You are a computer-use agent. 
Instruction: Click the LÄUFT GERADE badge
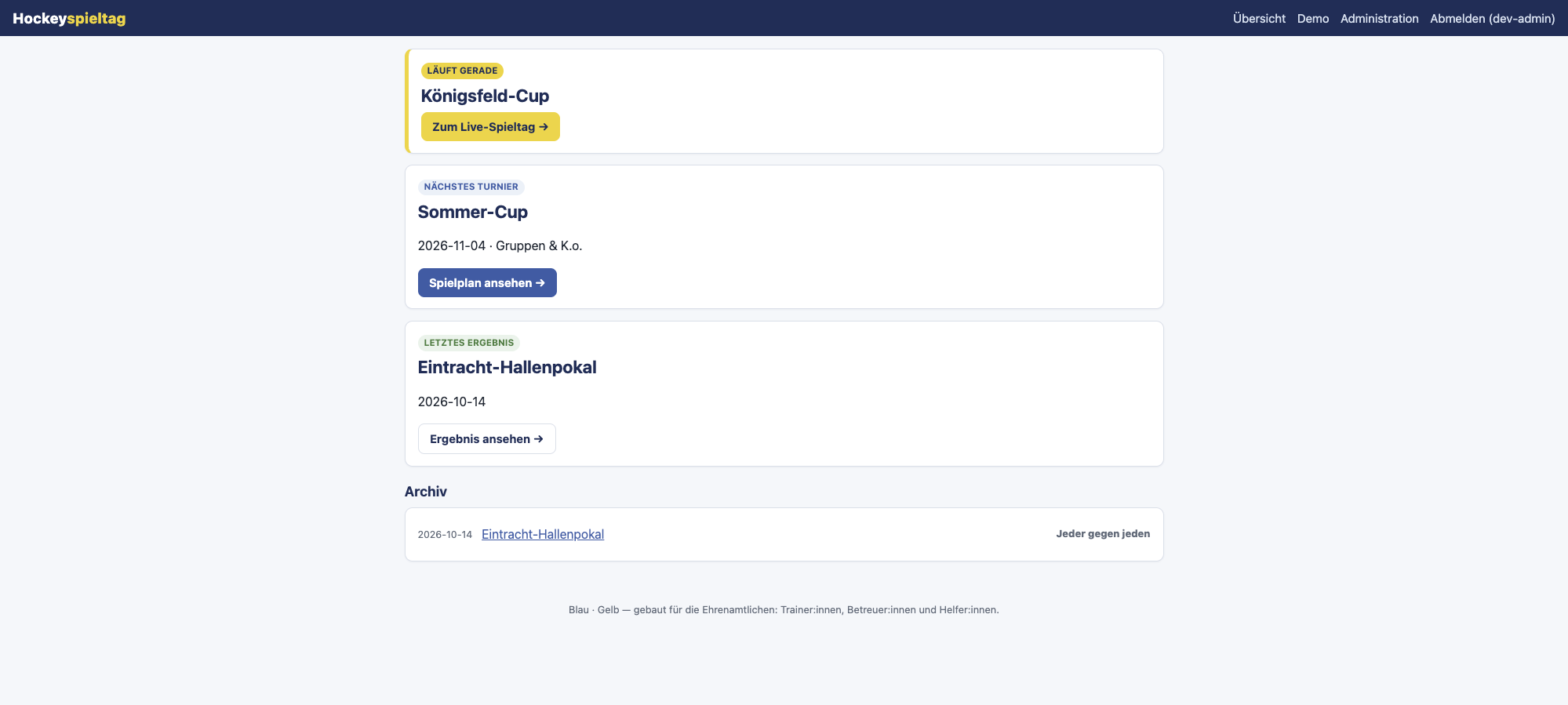click(462, 71)
